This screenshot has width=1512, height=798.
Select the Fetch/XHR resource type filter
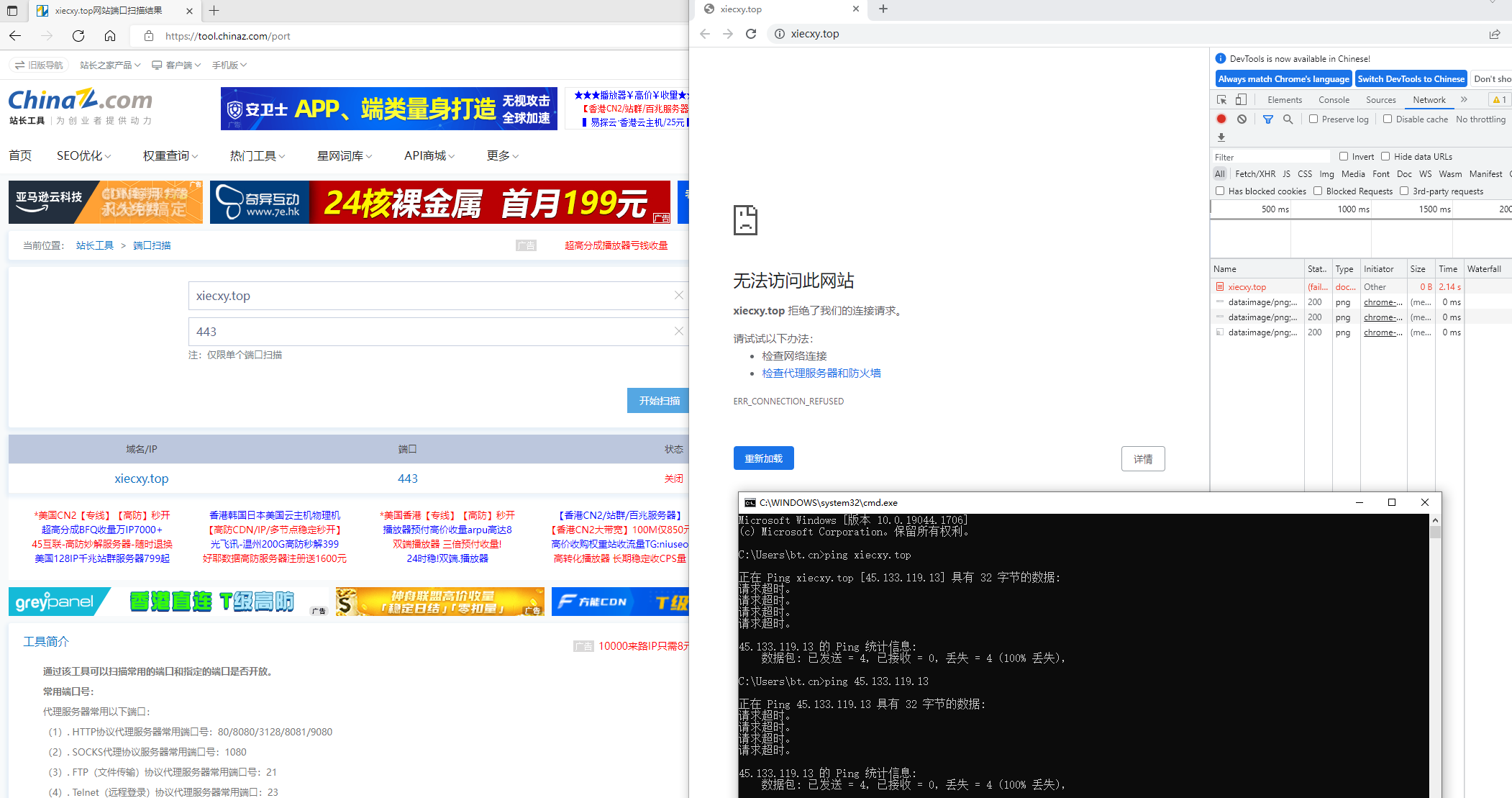click(x=1255, y=174)
